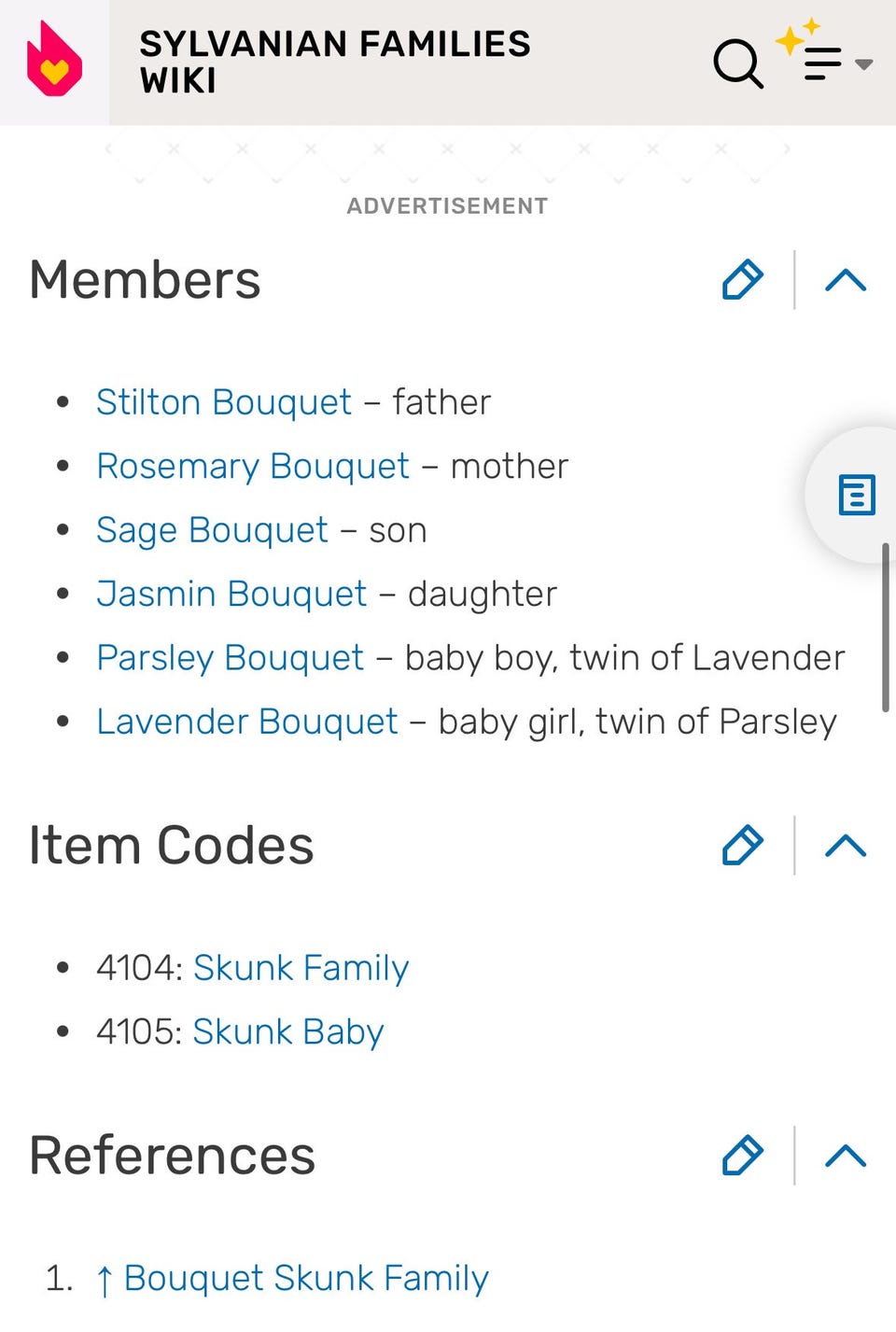This screenshot has height=1332, width=896.
Task: Collapse the References section chevron
Action: (x=846, y=1156)
